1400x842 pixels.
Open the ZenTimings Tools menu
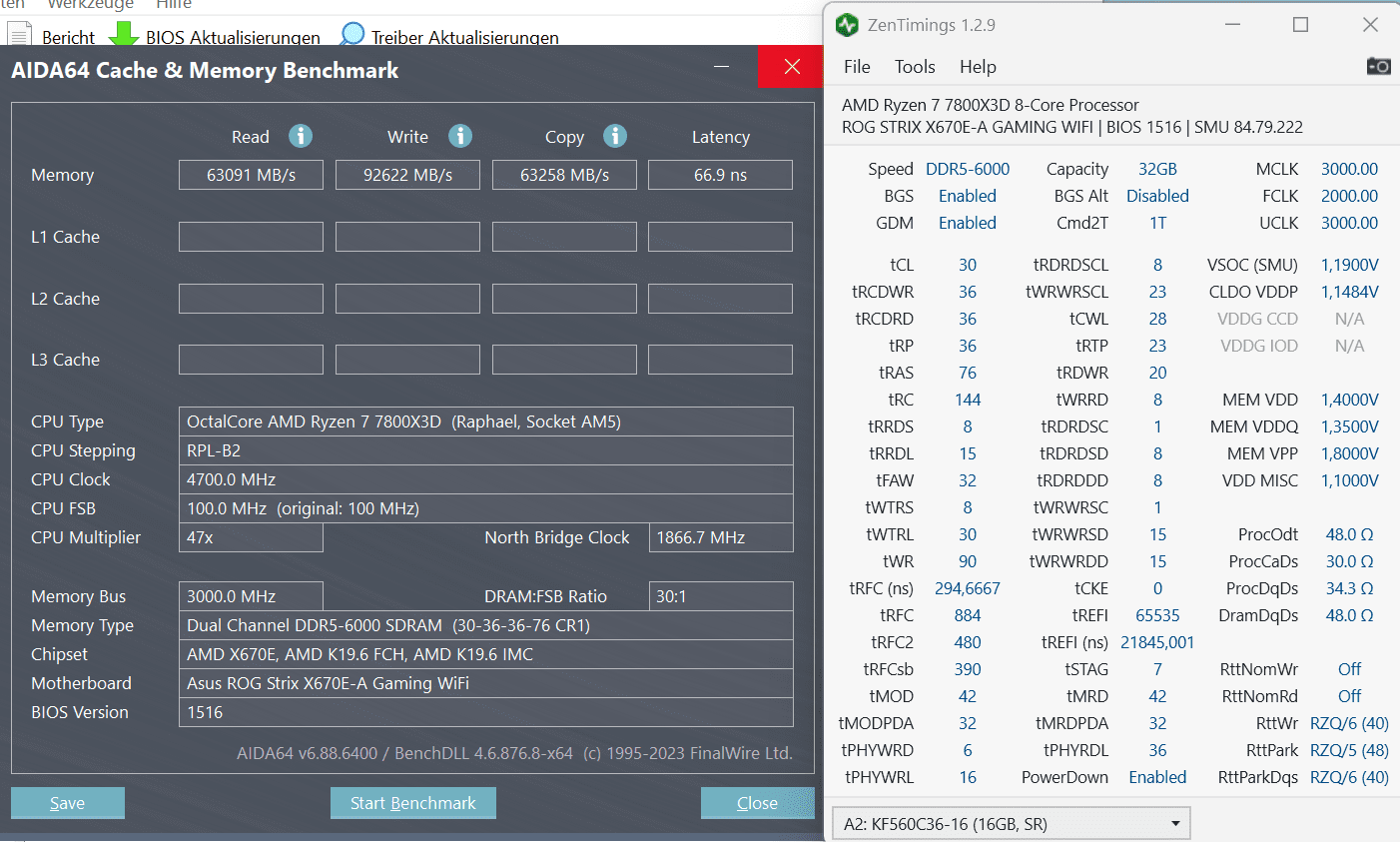pos(915,67)
